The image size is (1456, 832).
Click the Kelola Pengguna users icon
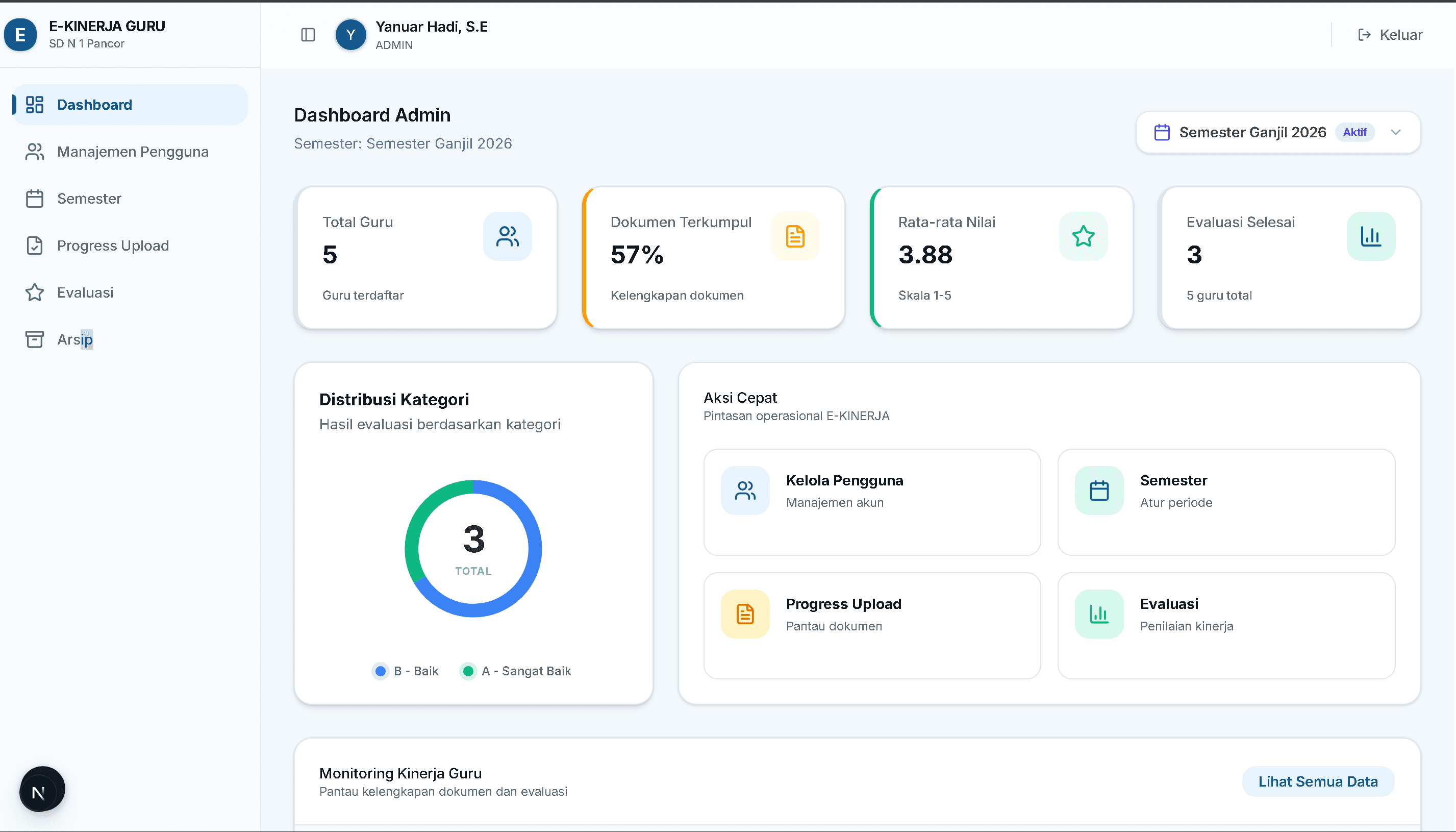coord(745,491)
